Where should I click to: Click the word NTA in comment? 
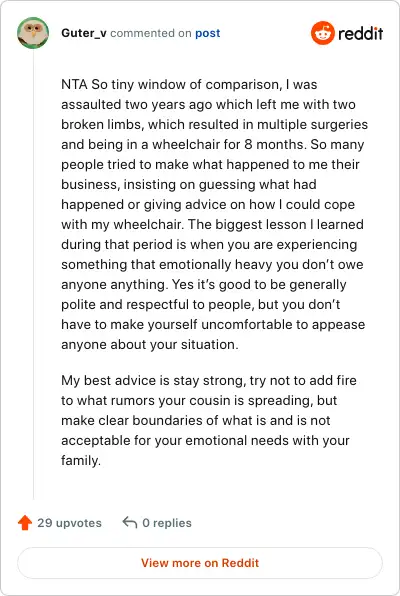coord(75,84)
